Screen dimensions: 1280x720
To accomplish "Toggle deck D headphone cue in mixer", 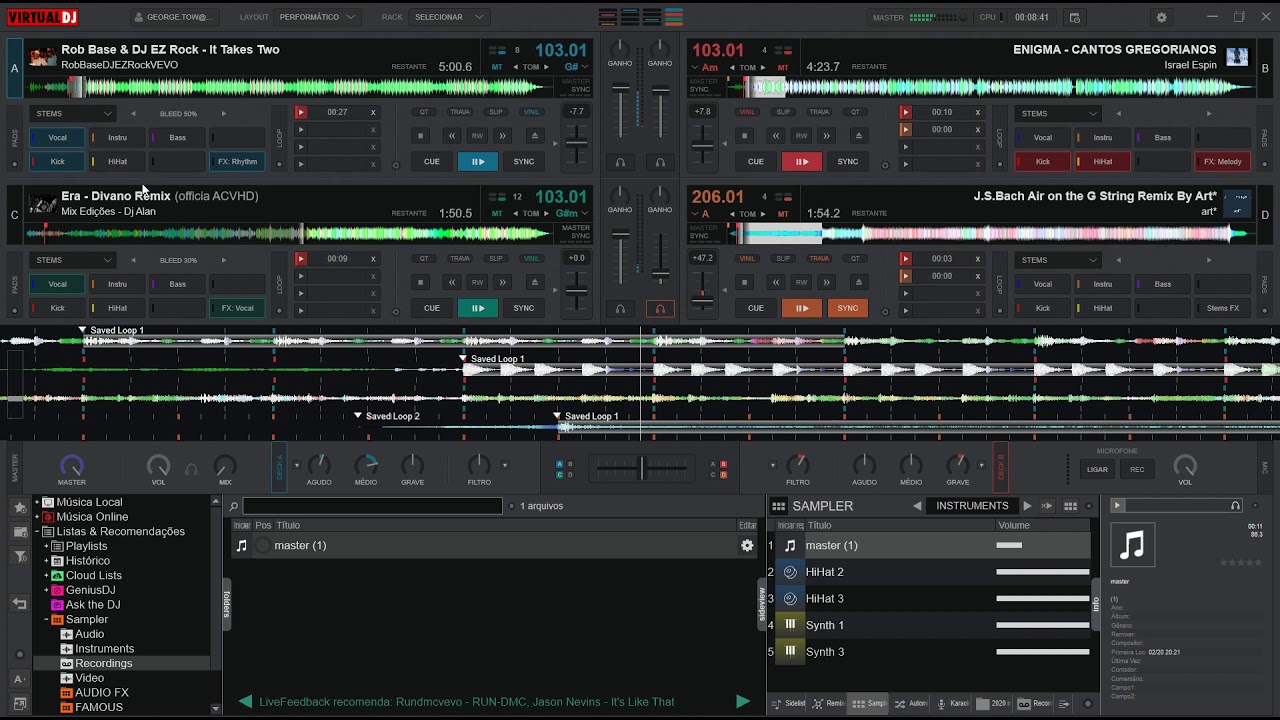I will pos(660,309).
